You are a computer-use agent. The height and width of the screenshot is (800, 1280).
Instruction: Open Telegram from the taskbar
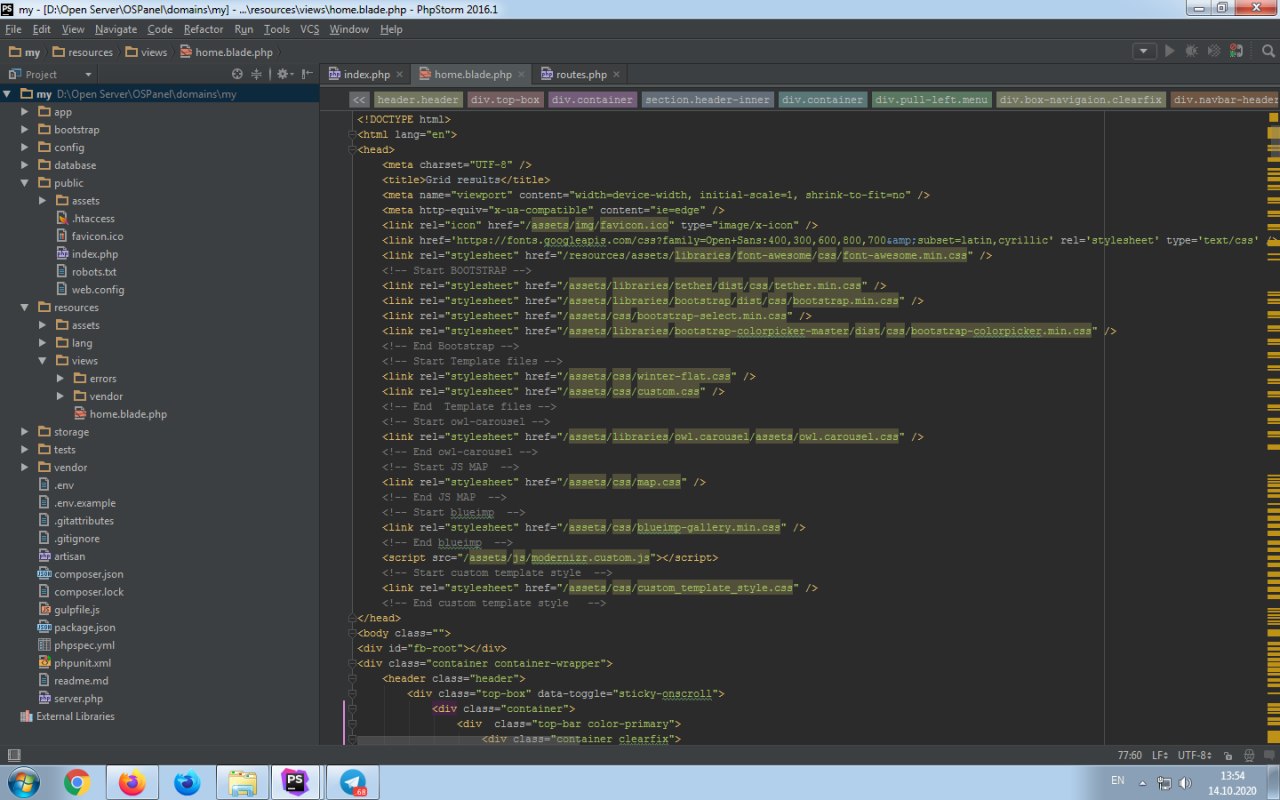coord(352,783)
